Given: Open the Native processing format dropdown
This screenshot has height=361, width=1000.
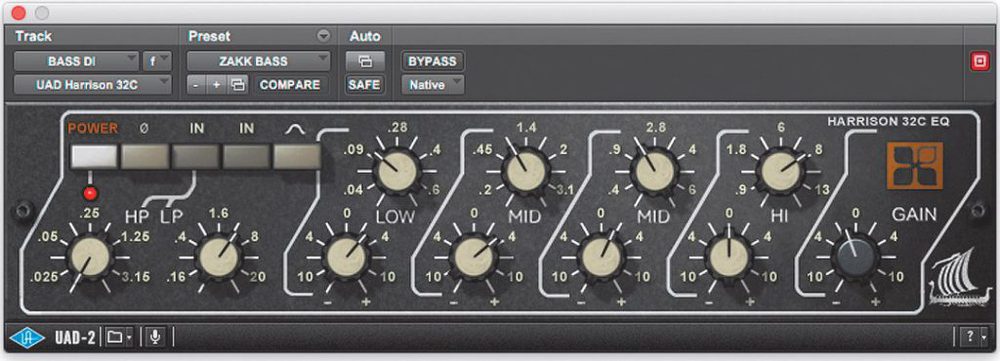Looking at the screenshot, I should click(x=432, y=84).
